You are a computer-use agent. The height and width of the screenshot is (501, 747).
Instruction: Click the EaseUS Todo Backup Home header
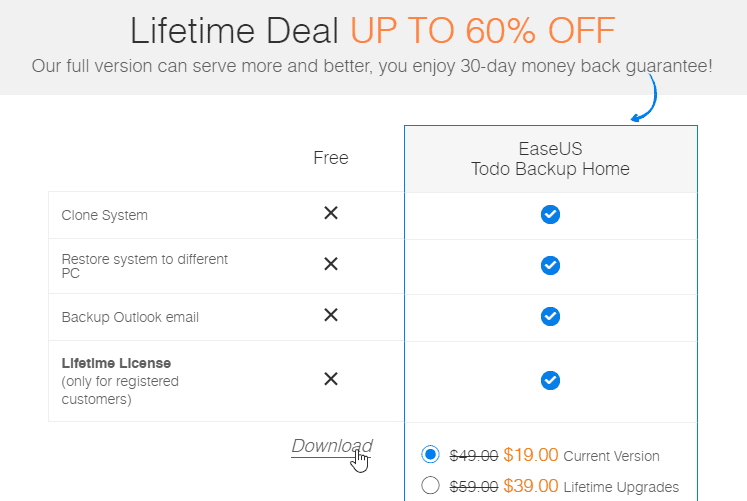[550, 159]
